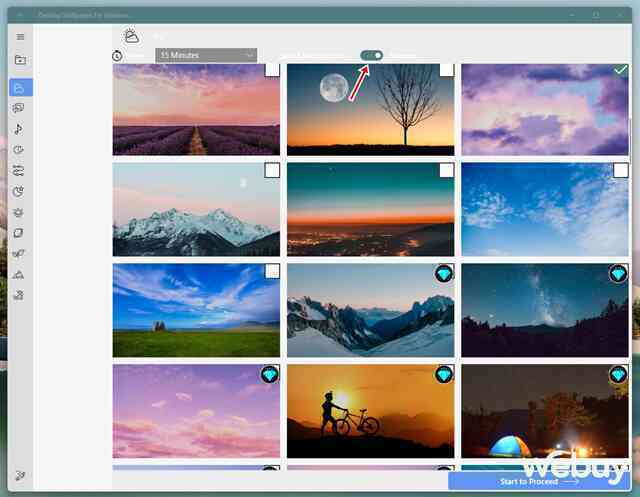The image size is (640, 497).
Task: Click the clock icon beside the interval dropdown
Action: (117, 55)
